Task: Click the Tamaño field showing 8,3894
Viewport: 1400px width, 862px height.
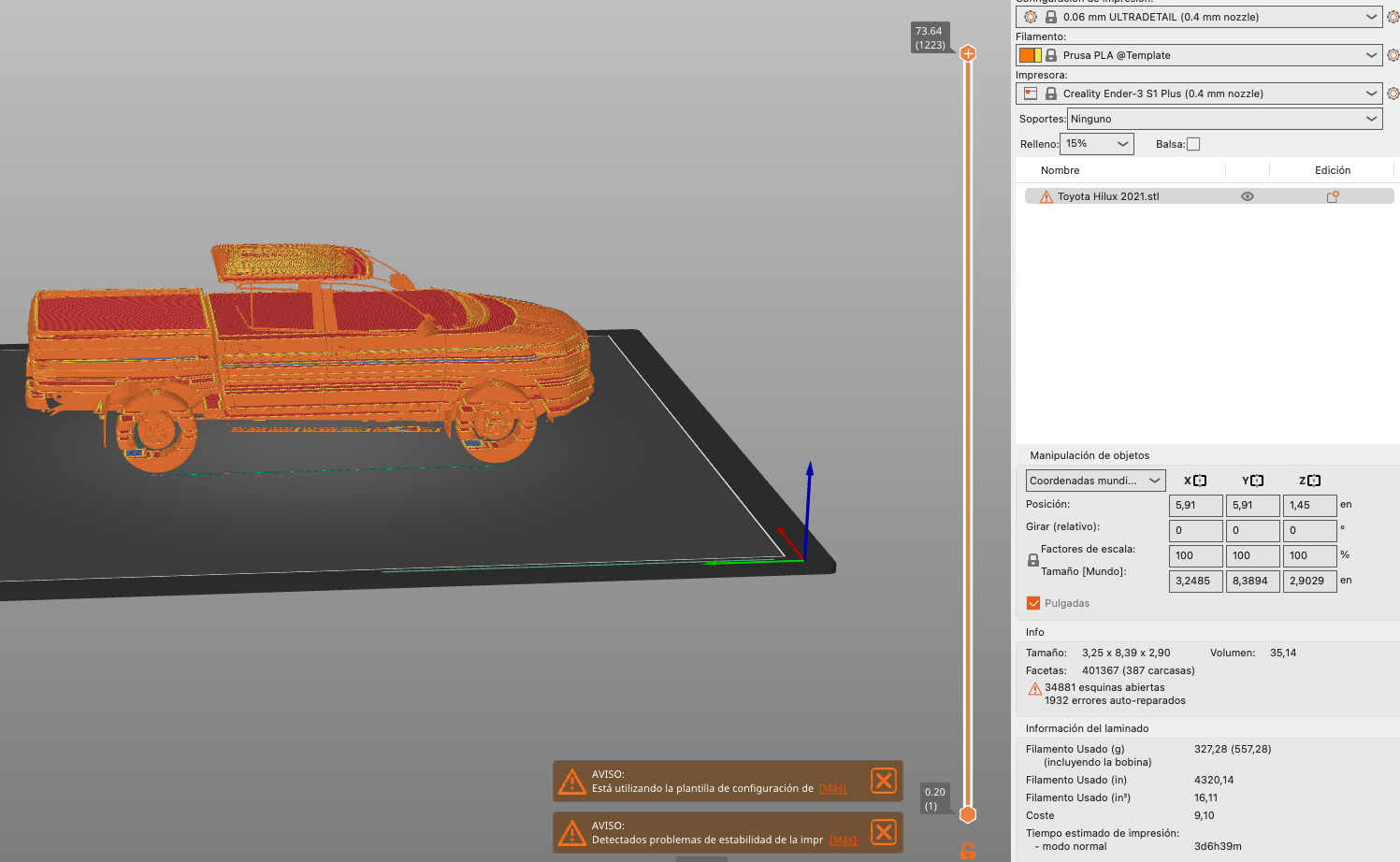Action: tap(1253, 582)
